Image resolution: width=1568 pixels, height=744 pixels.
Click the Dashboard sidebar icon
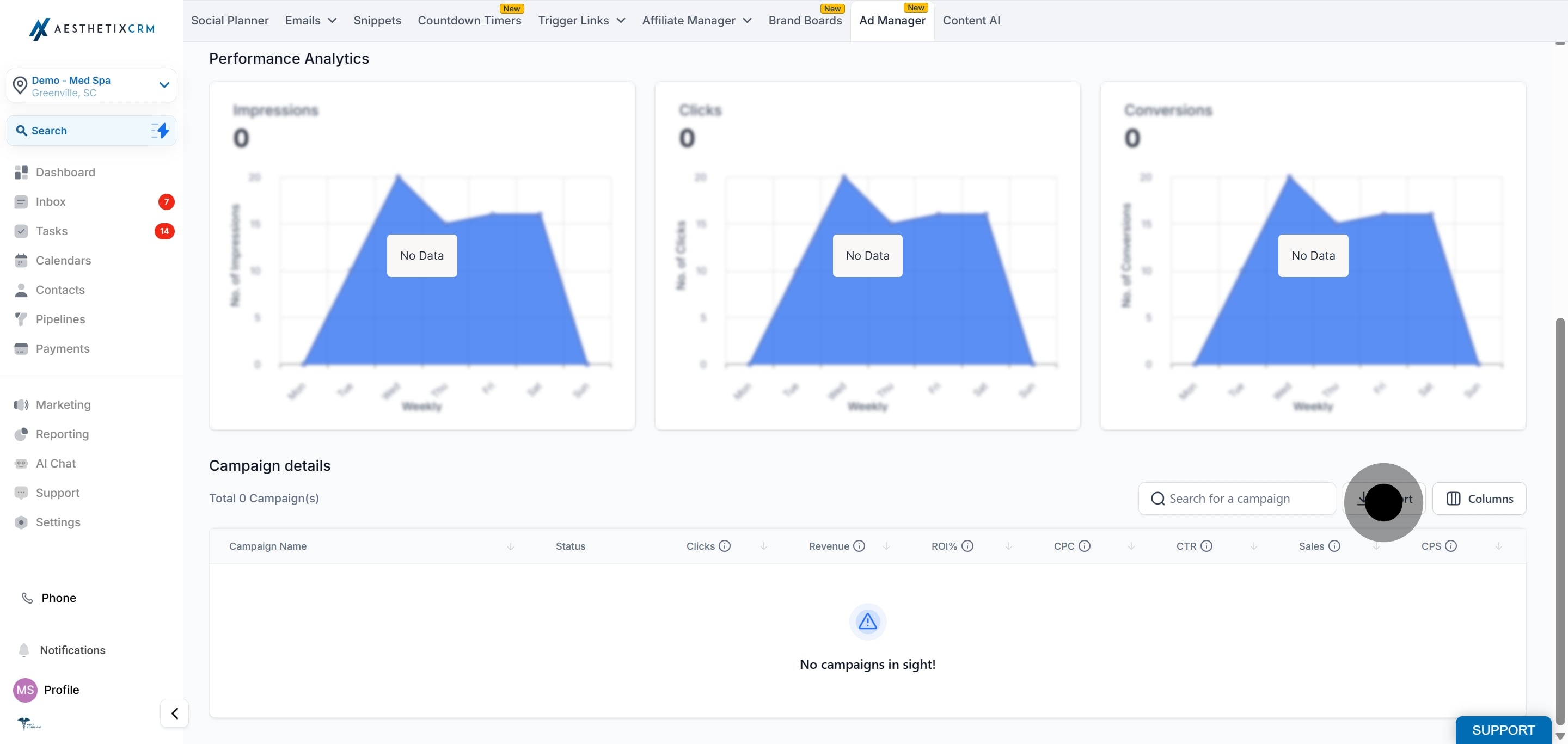21,172
